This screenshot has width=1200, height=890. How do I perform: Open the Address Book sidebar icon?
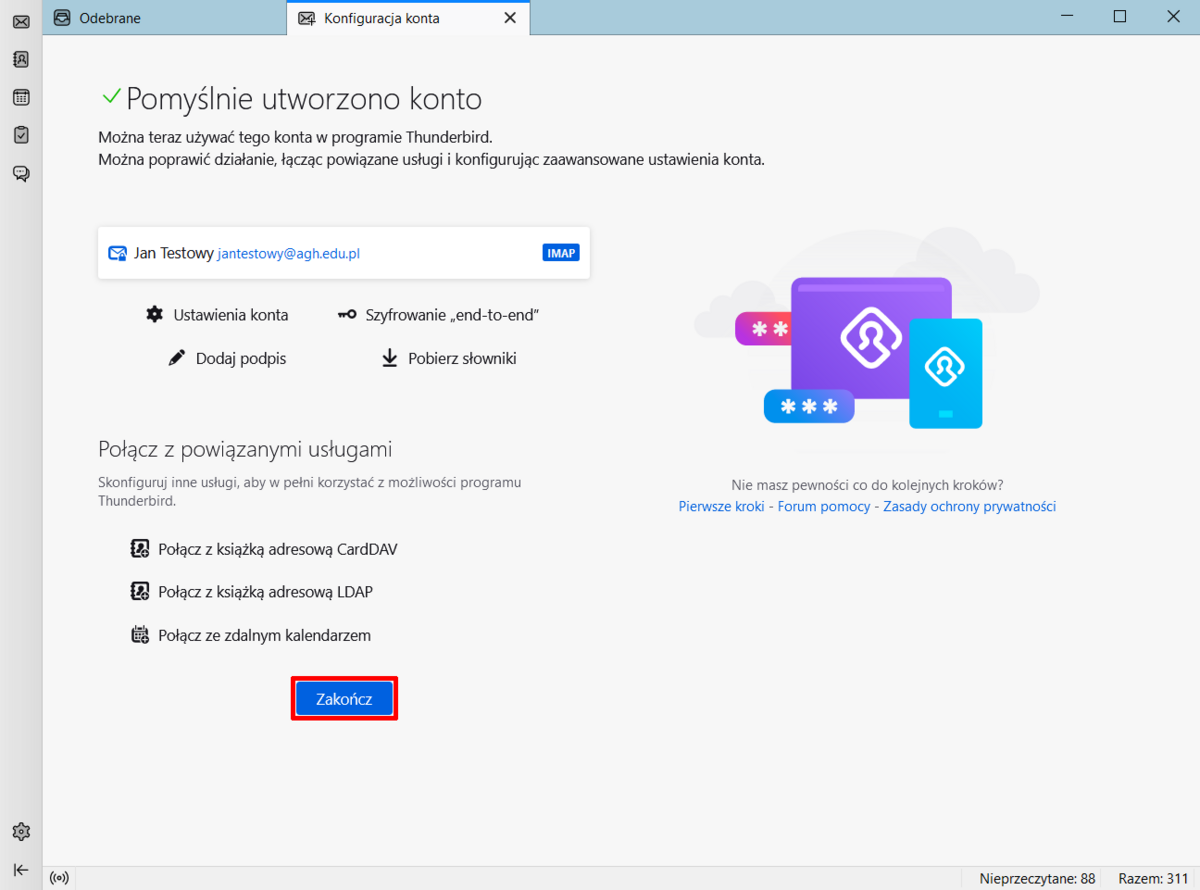click(x=21, y=59)
